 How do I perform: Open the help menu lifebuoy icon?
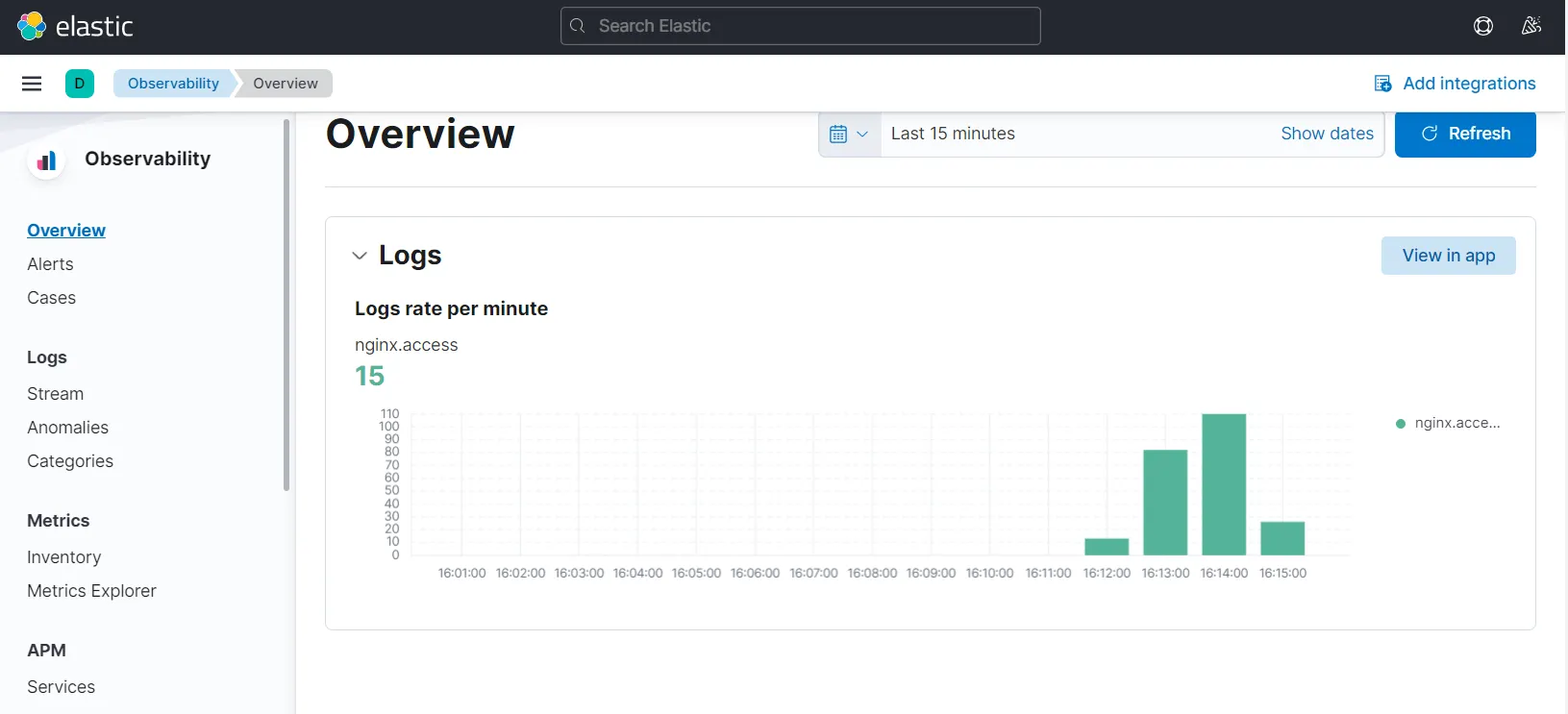pyautogui.click(x=1483, y=26)
